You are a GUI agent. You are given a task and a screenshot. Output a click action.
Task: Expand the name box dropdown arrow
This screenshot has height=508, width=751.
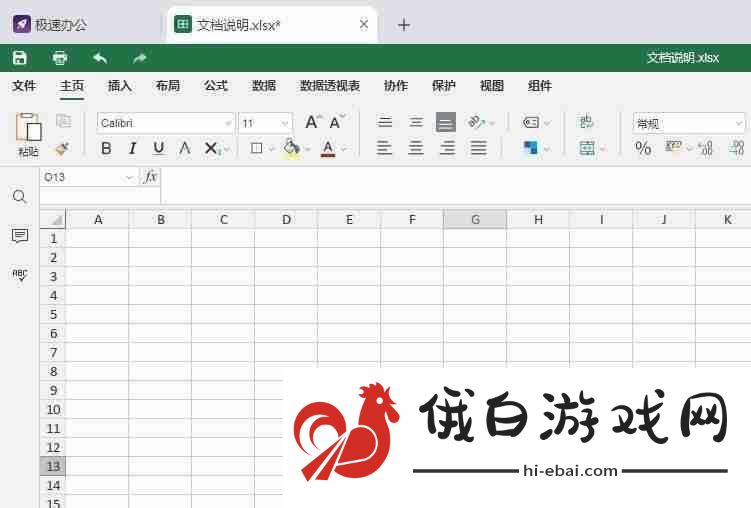[x=128, y=178]
